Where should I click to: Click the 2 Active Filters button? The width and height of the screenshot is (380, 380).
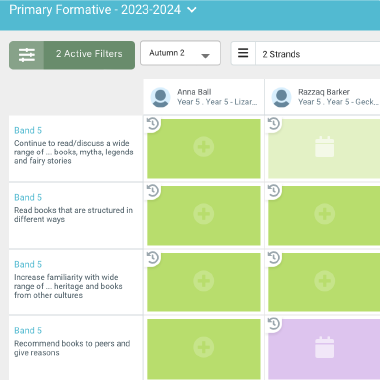(x=89, y=55)
